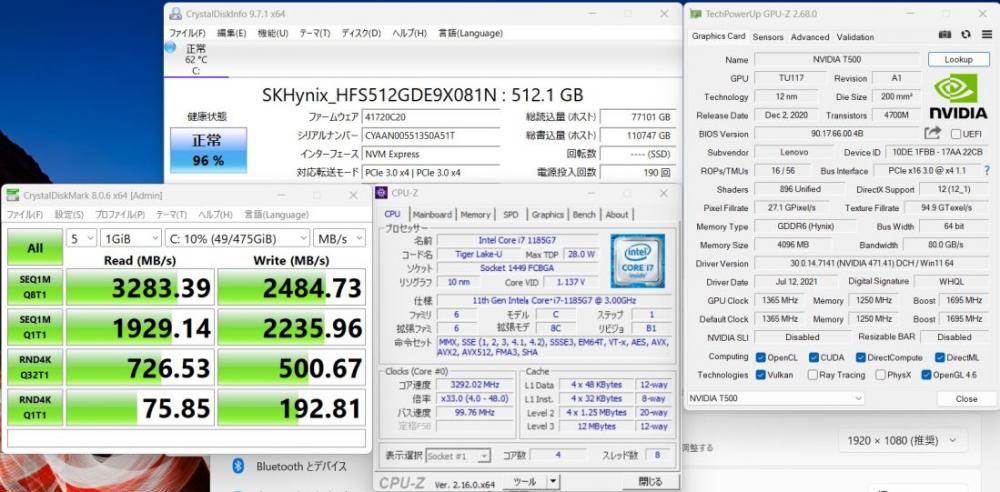Open ディスク(D) menu in CrystalDiskInfo
The width and height of the screenshot is (1000, 492).
(x=360, y=33)
